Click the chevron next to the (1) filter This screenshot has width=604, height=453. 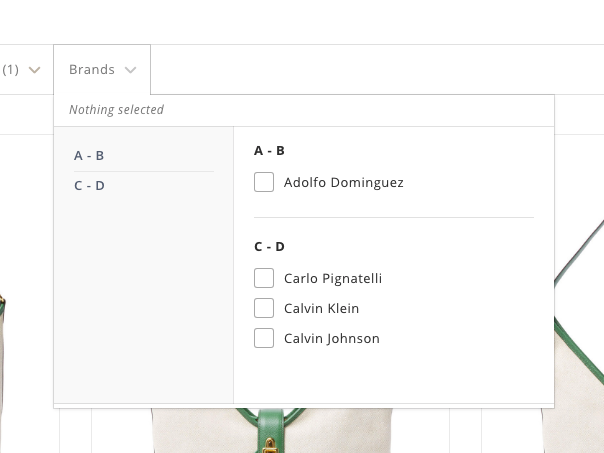coord(35,70)
